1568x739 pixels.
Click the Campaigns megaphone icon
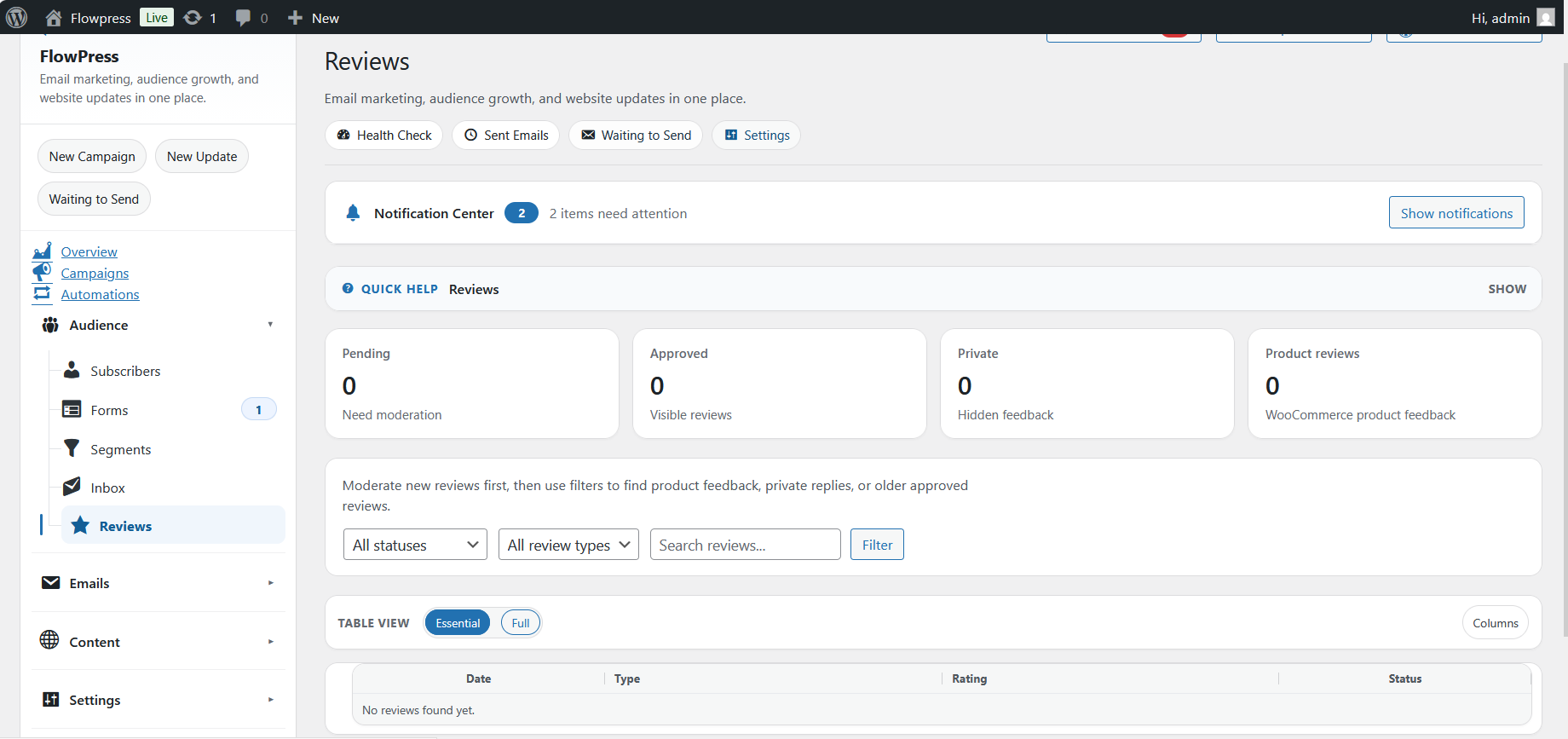tap(42, 273)
